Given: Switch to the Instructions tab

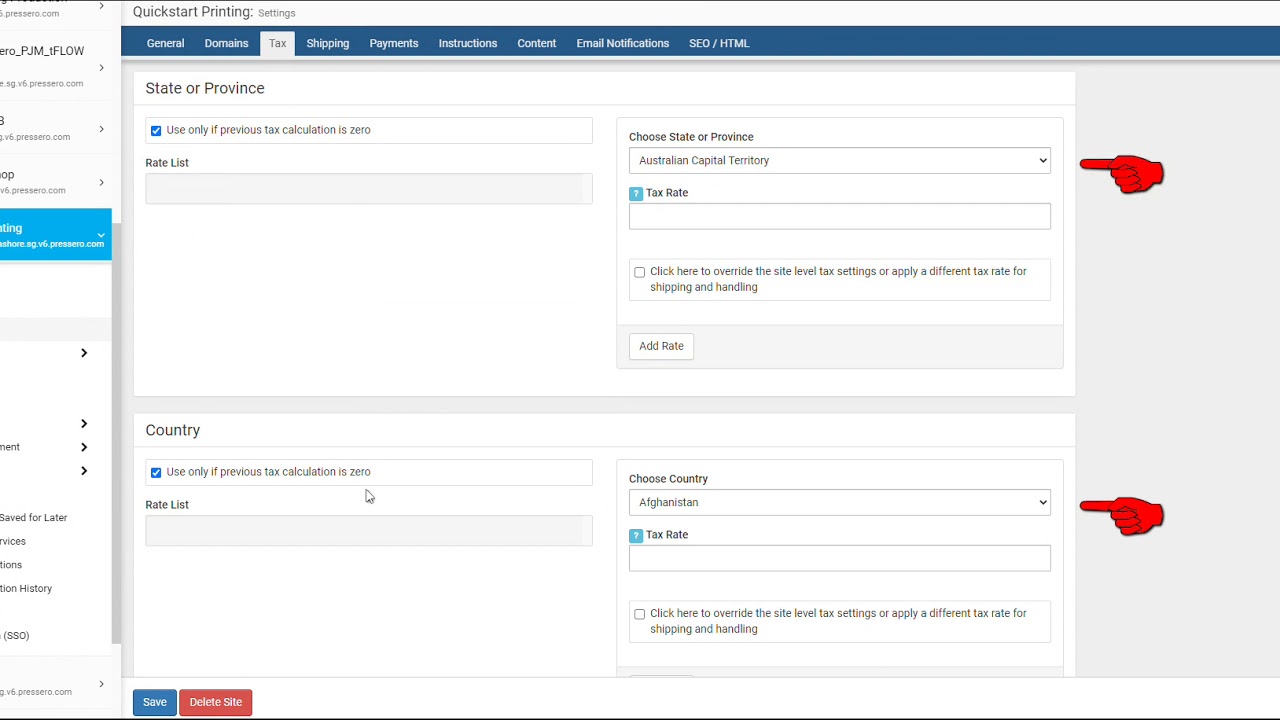Looking at the screenshot, I should coord(468,43).
